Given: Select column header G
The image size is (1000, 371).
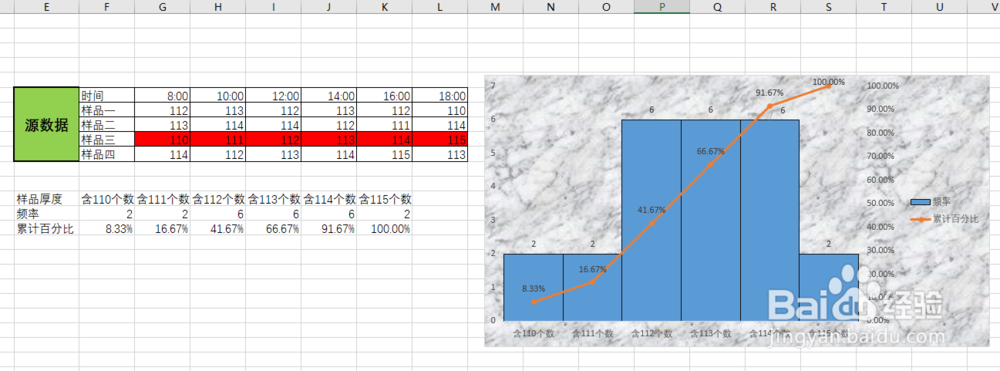Looking at the screenshot, I should click(162, 6).
